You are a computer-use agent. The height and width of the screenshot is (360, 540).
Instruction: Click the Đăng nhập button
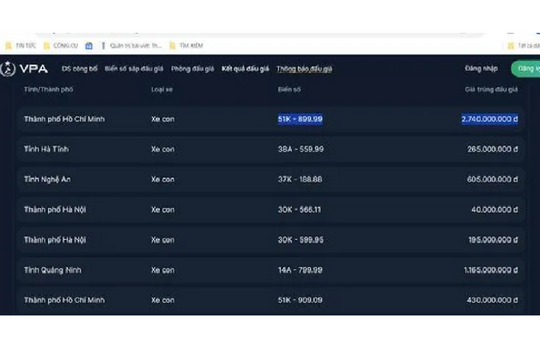[481, 69]
